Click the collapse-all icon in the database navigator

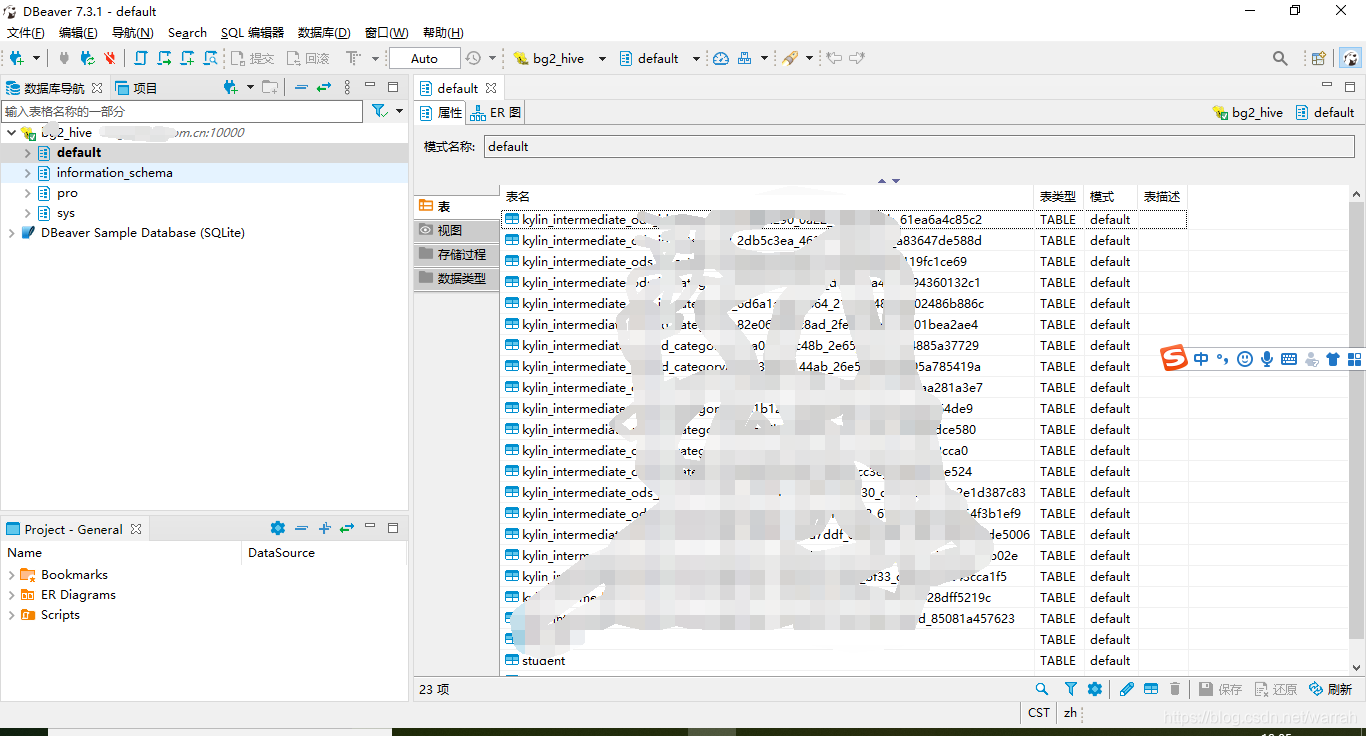coord(301,88)
